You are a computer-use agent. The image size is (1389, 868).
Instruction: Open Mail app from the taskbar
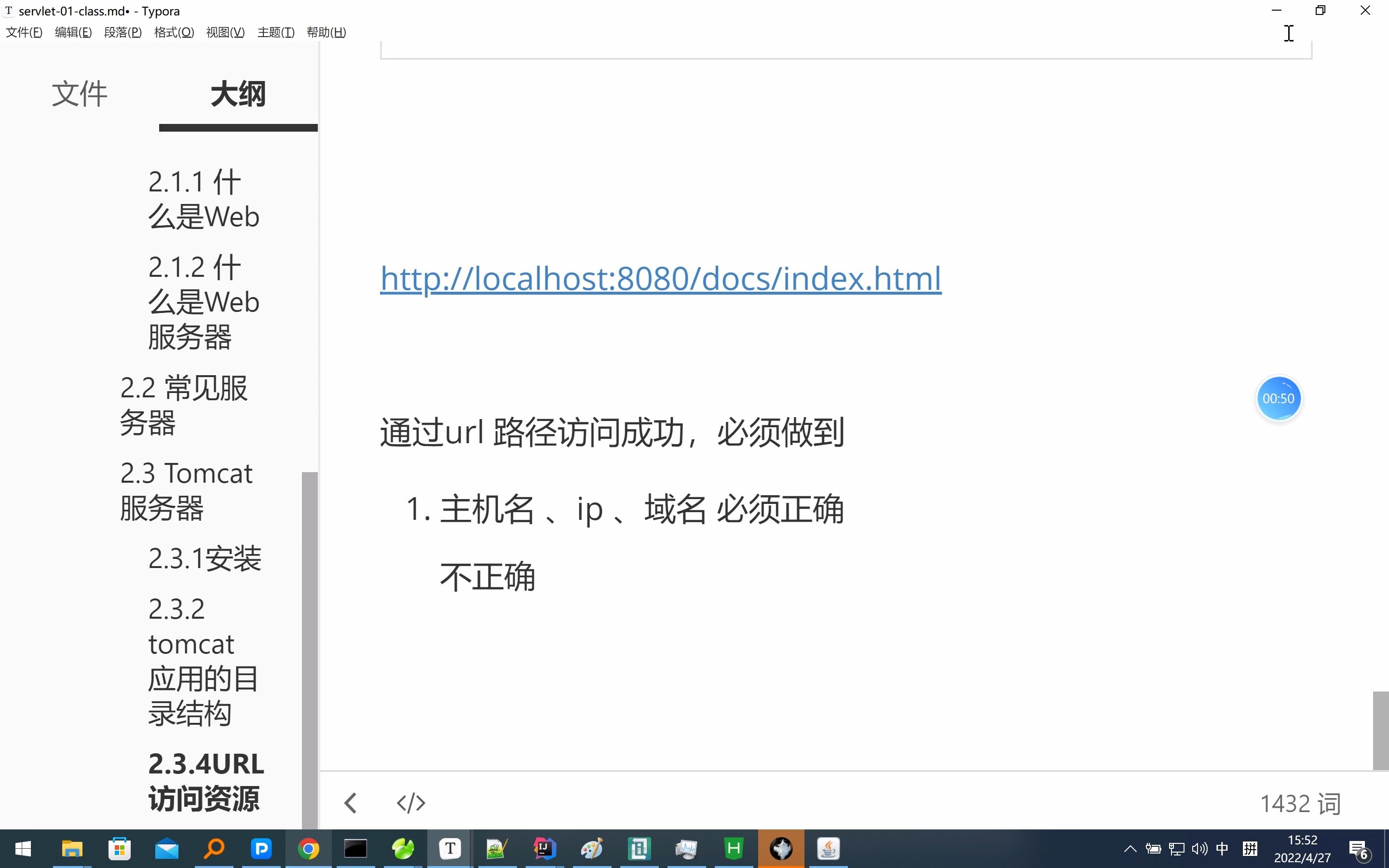coord(166,849)
